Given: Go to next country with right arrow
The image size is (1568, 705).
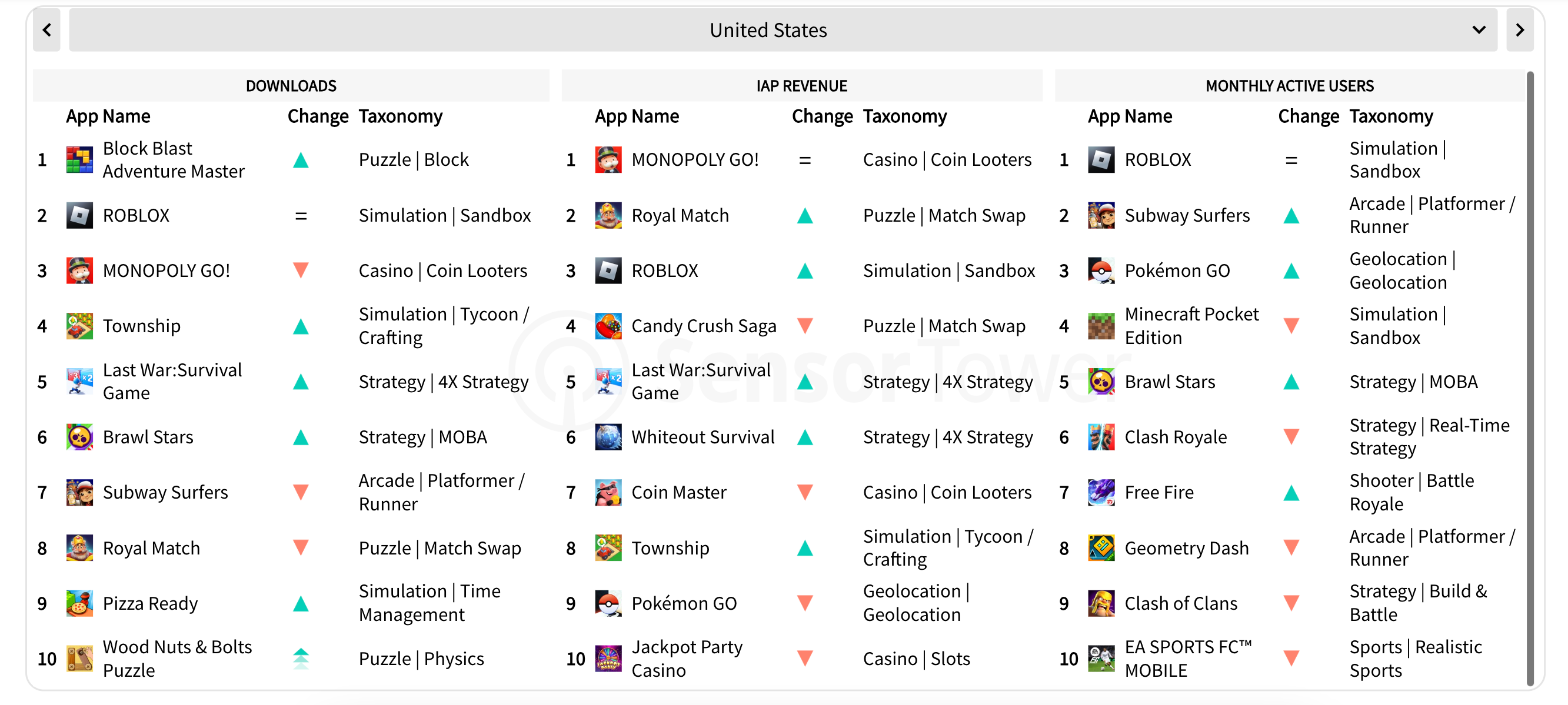Looking at the screenshot, I should 1519,30.
